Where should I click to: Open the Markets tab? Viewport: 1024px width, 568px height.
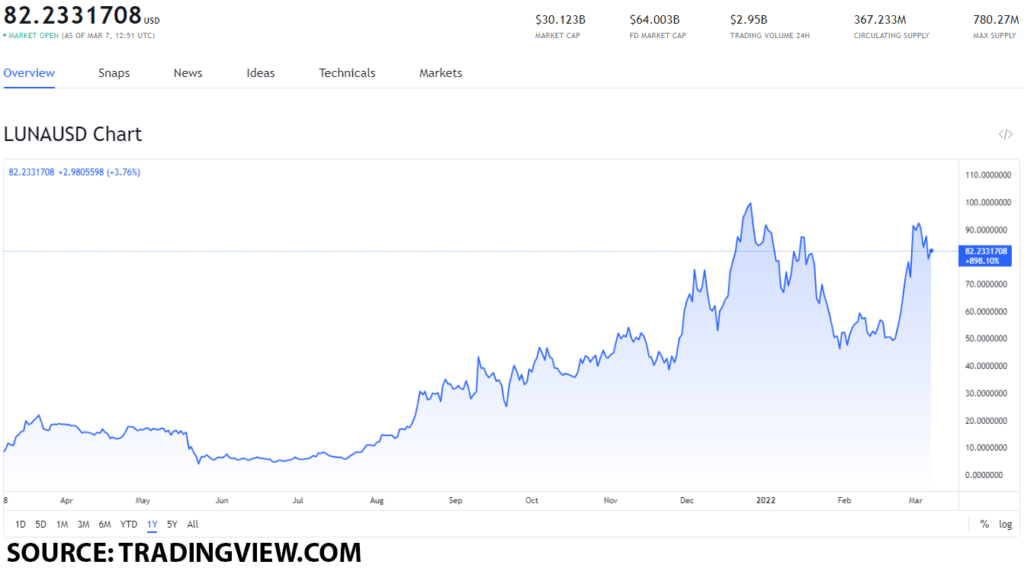[441, 73]
